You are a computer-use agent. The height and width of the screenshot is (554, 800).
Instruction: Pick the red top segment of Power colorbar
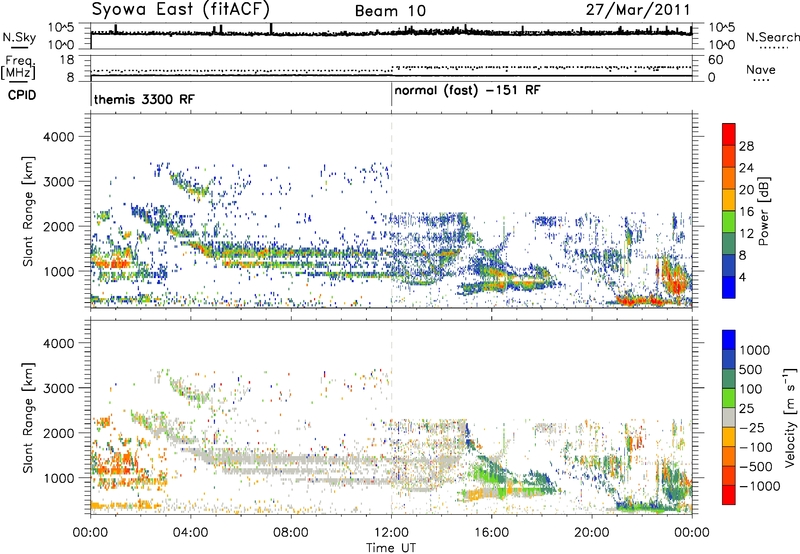pyautogui.click(x=729, y=134)
